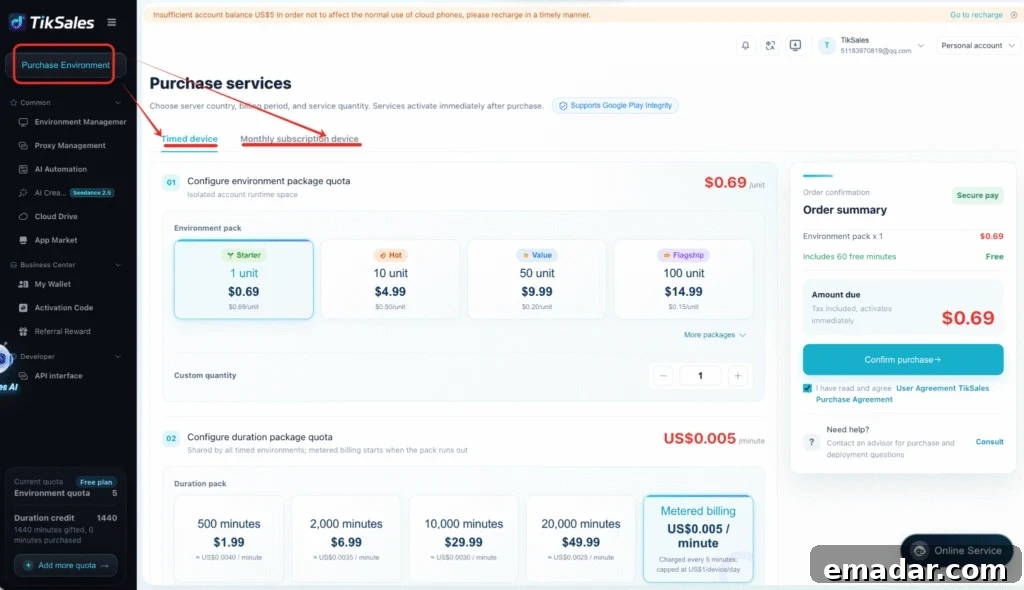Select the 2,000 minutes duration pack
The height and width of the screenshot is (590, 1024).
(346, 539)
